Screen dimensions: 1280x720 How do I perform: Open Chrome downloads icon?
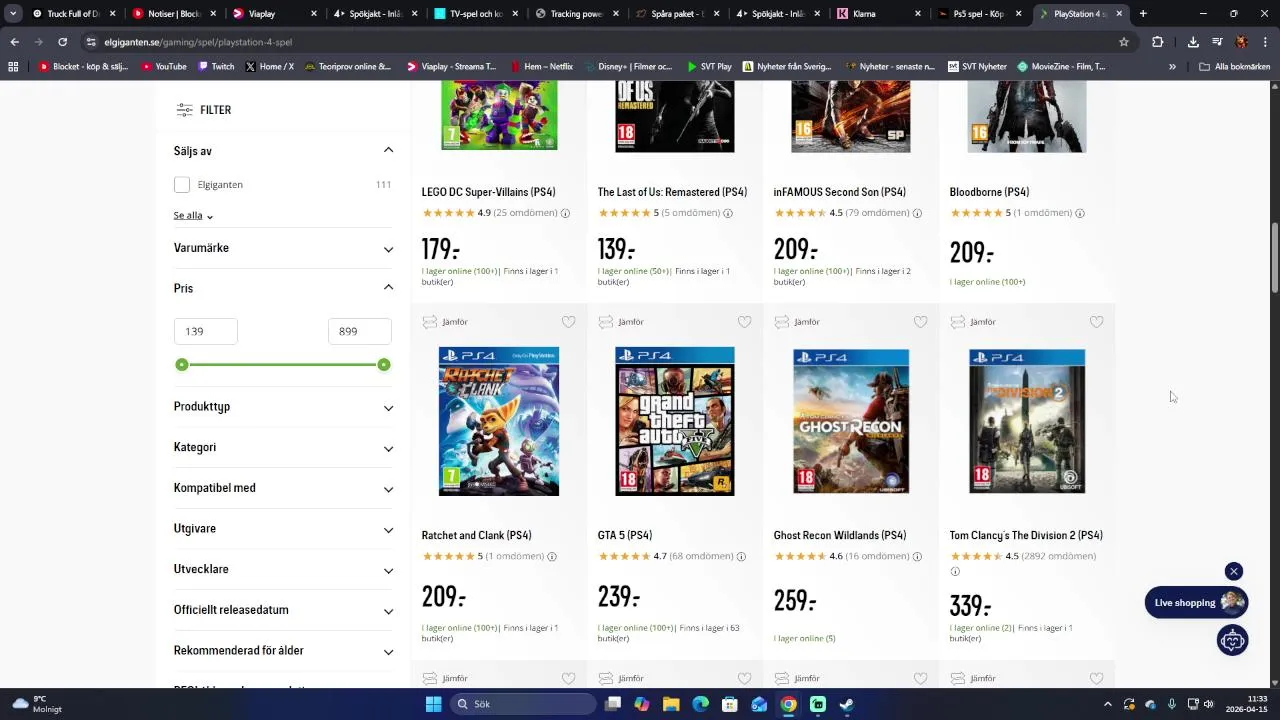(1193, 42)
